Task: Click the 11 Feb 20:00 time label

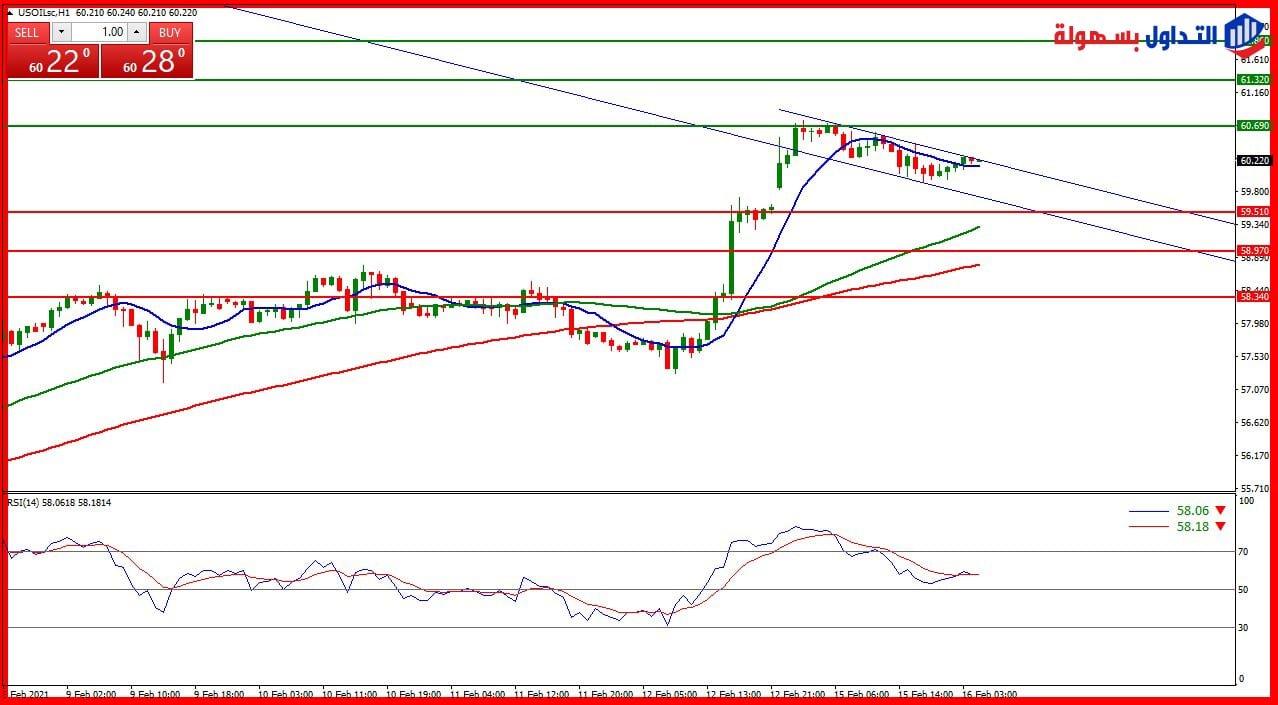Action: (606, 693)
